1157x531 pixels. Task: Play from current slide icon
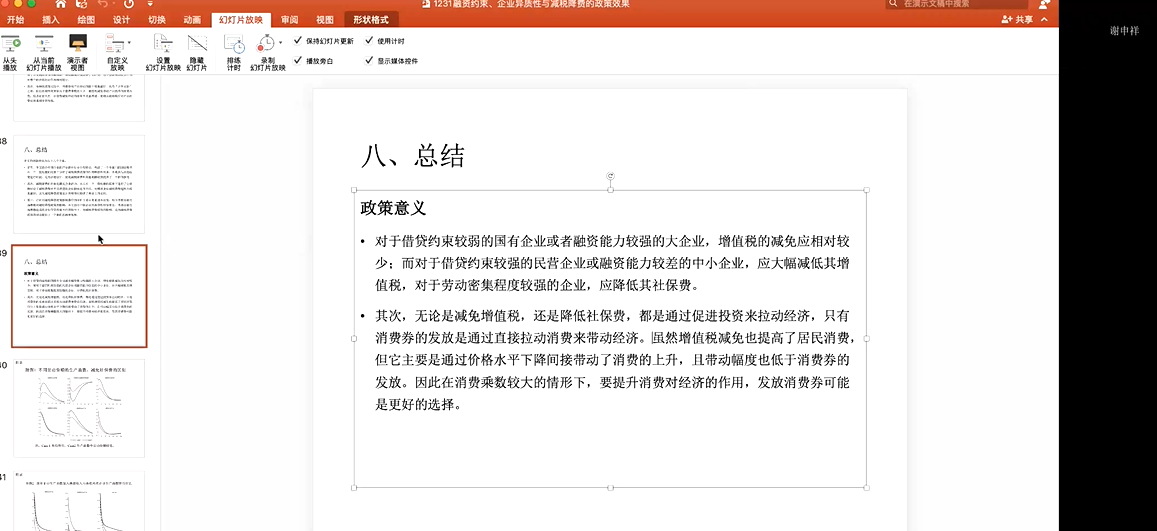pos(43,44)
